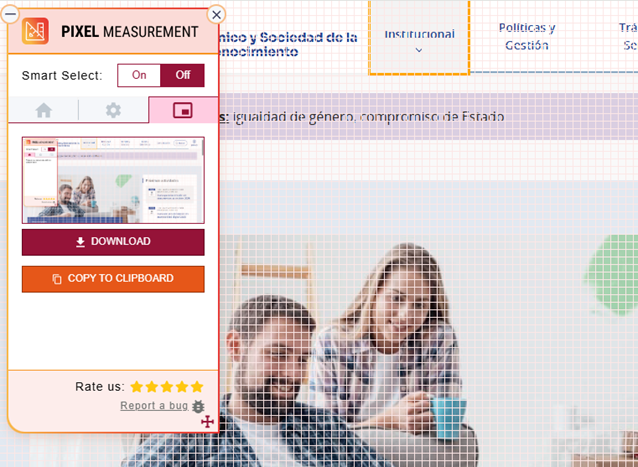
Task: Rate with the fourth star
Action: pyautogui.click(x=182, y=386)
